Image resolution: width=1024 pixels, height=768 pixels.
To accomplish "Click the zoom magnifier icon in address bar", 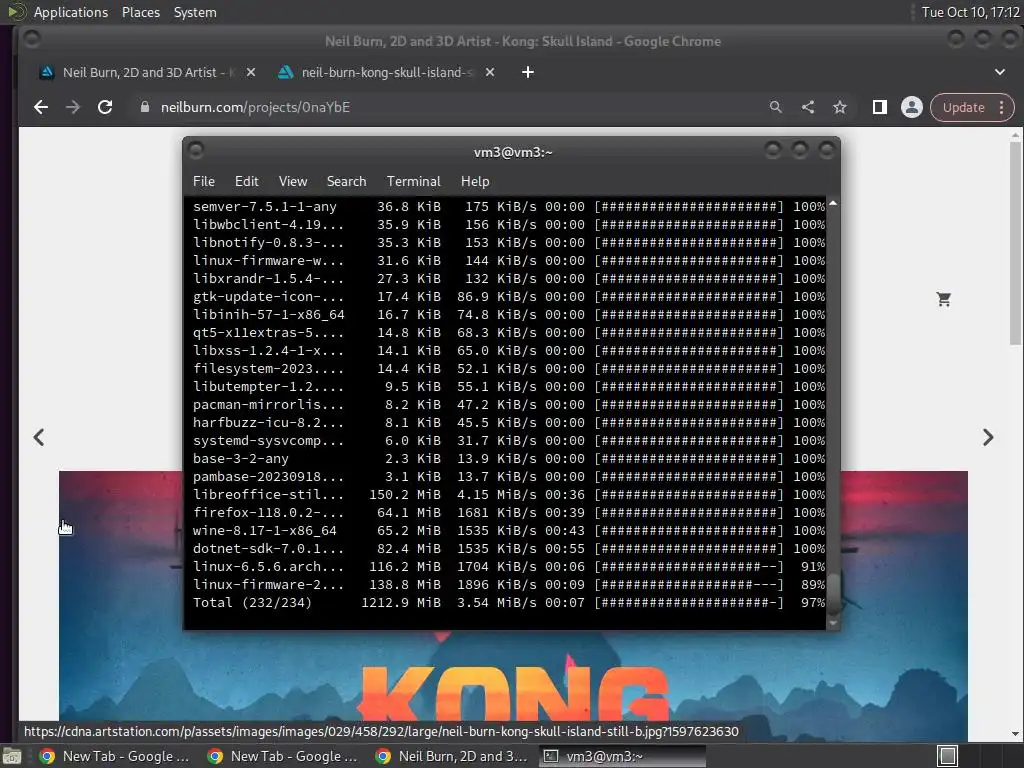I will point(775,107).
